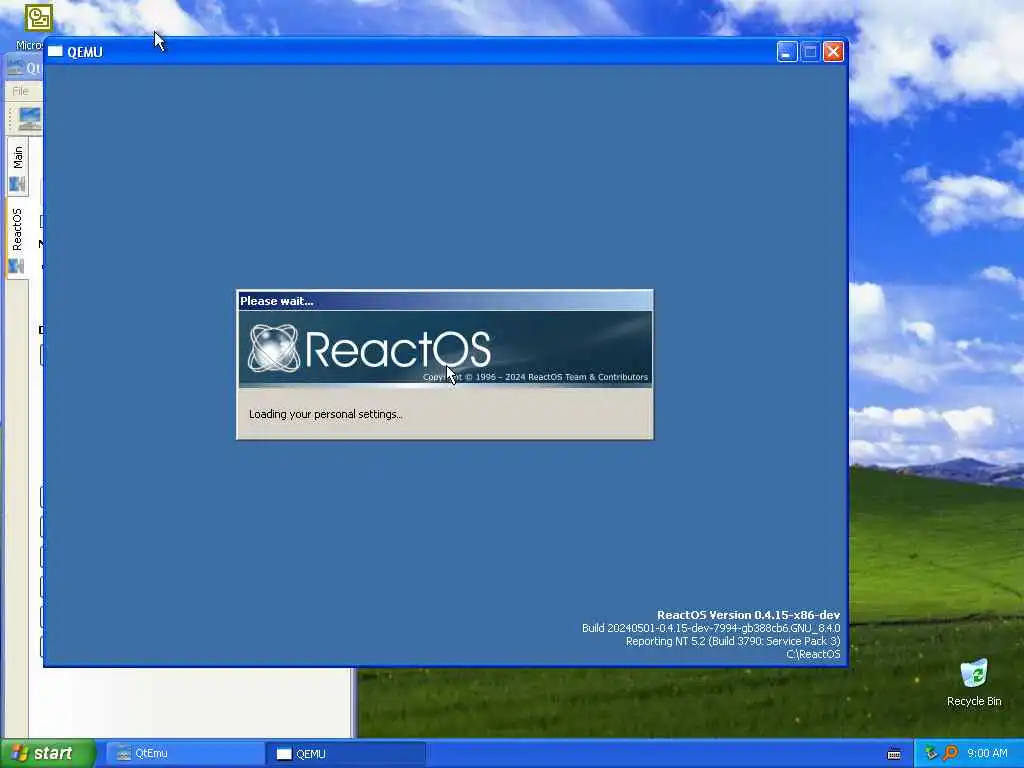Click the orange magnifier tray icon
Screen dimensions: 1024x768
tap(950, 753)
